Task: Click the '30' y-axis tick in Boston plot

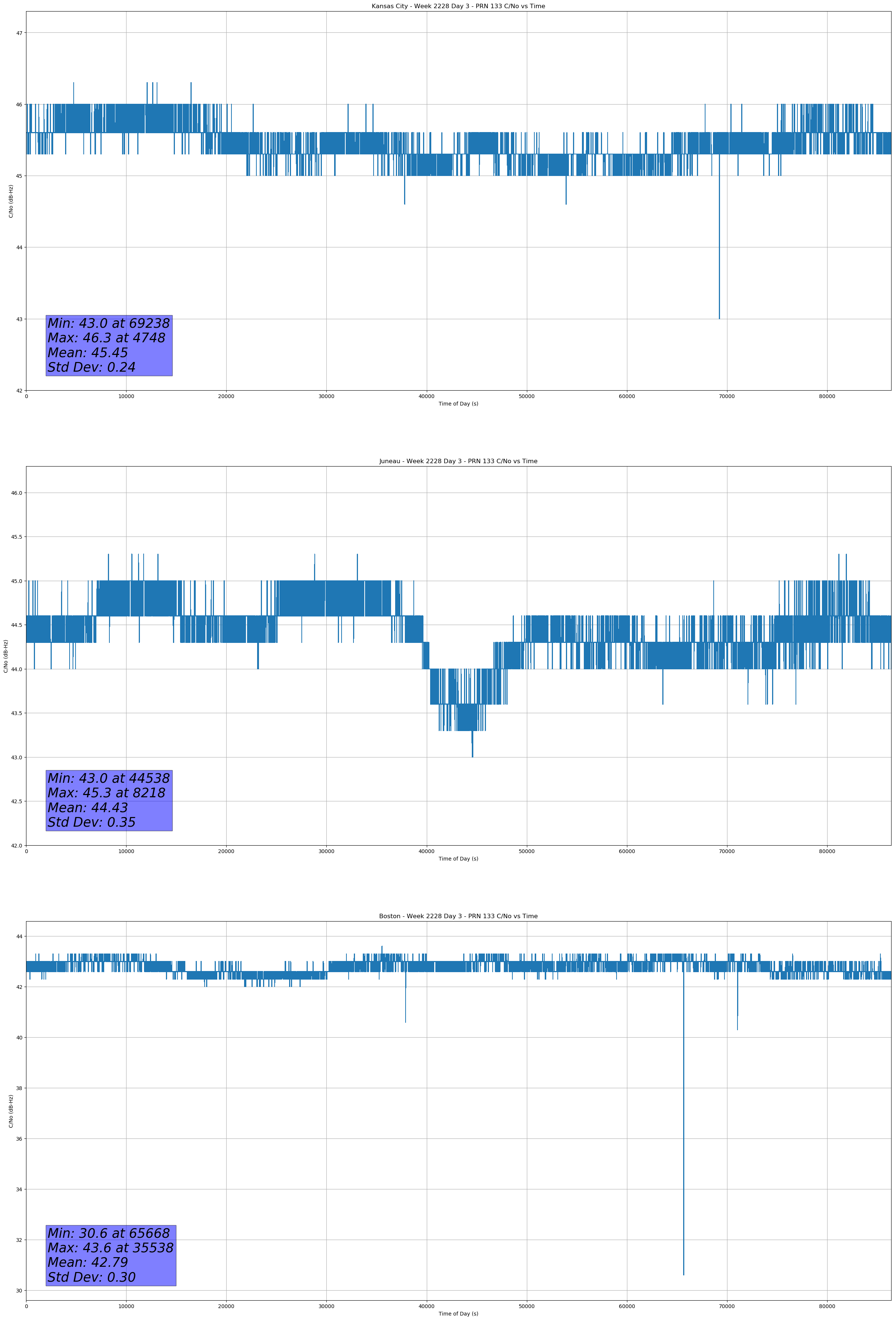Action: 19,1291
